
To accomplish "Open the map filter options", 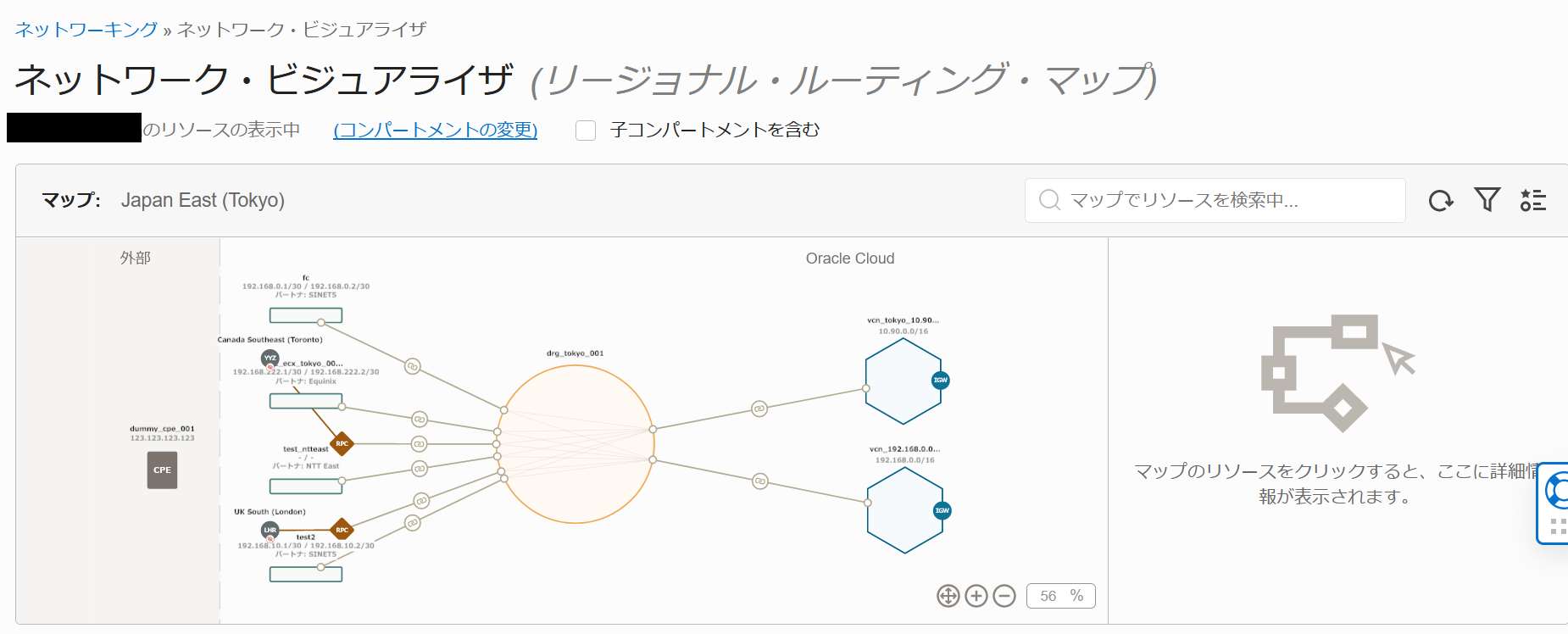I will coord(1487,200).
